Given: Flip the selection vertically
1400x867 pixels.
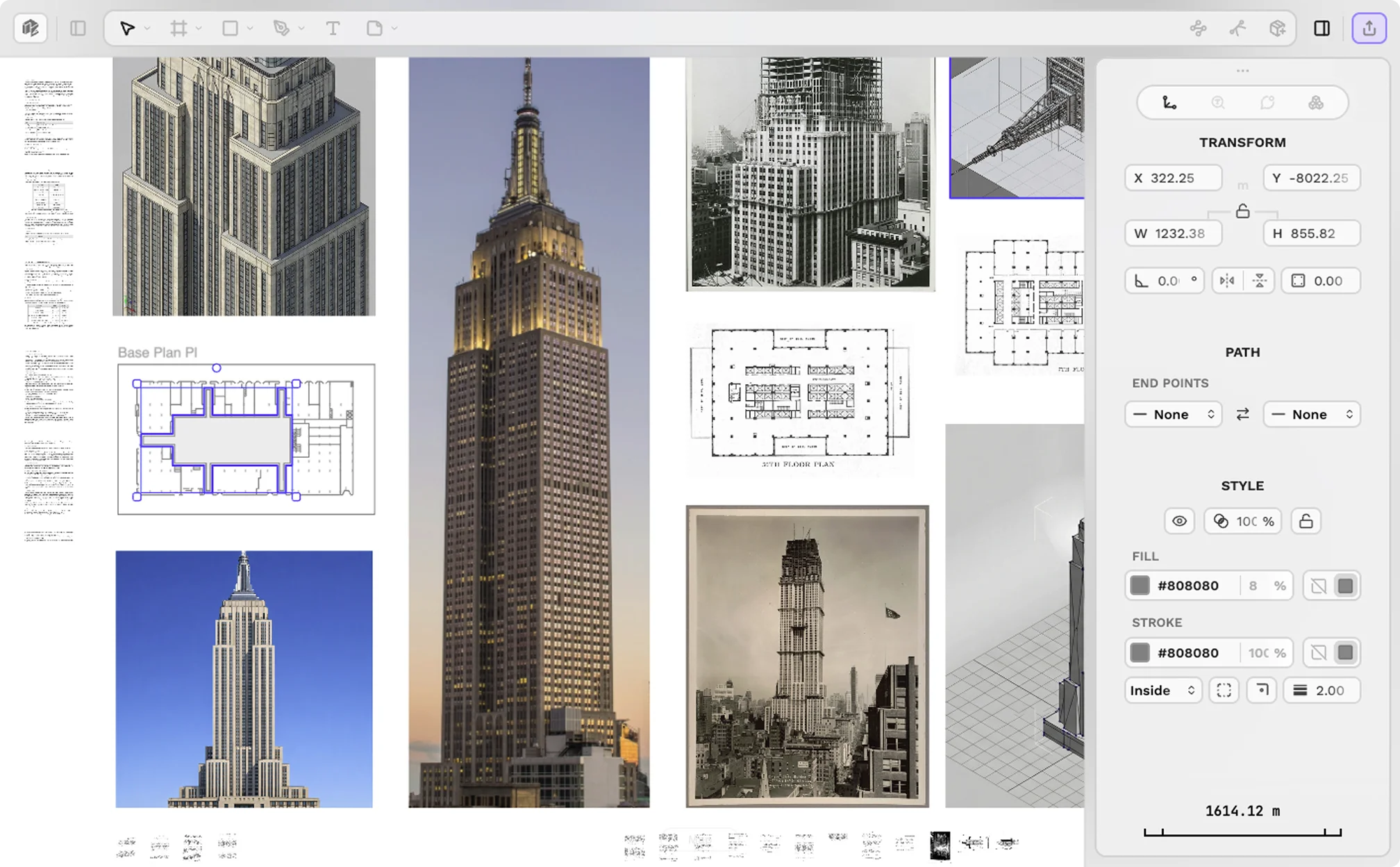Looking at the screenshot, I should pyautogui.click(x=1259, y=281).
